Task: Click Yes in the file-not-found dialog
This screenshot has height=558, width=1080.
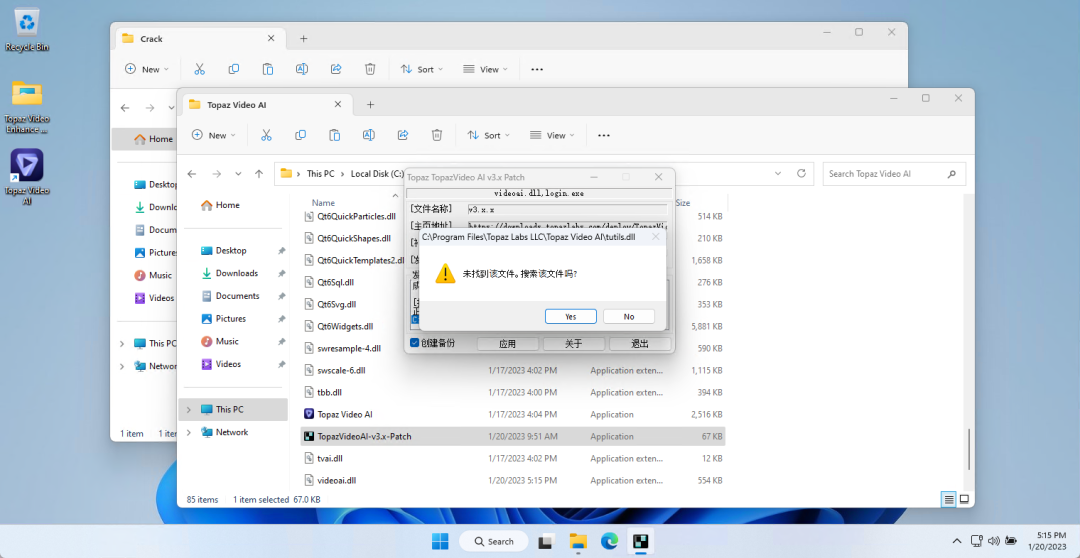Action: 570,316
